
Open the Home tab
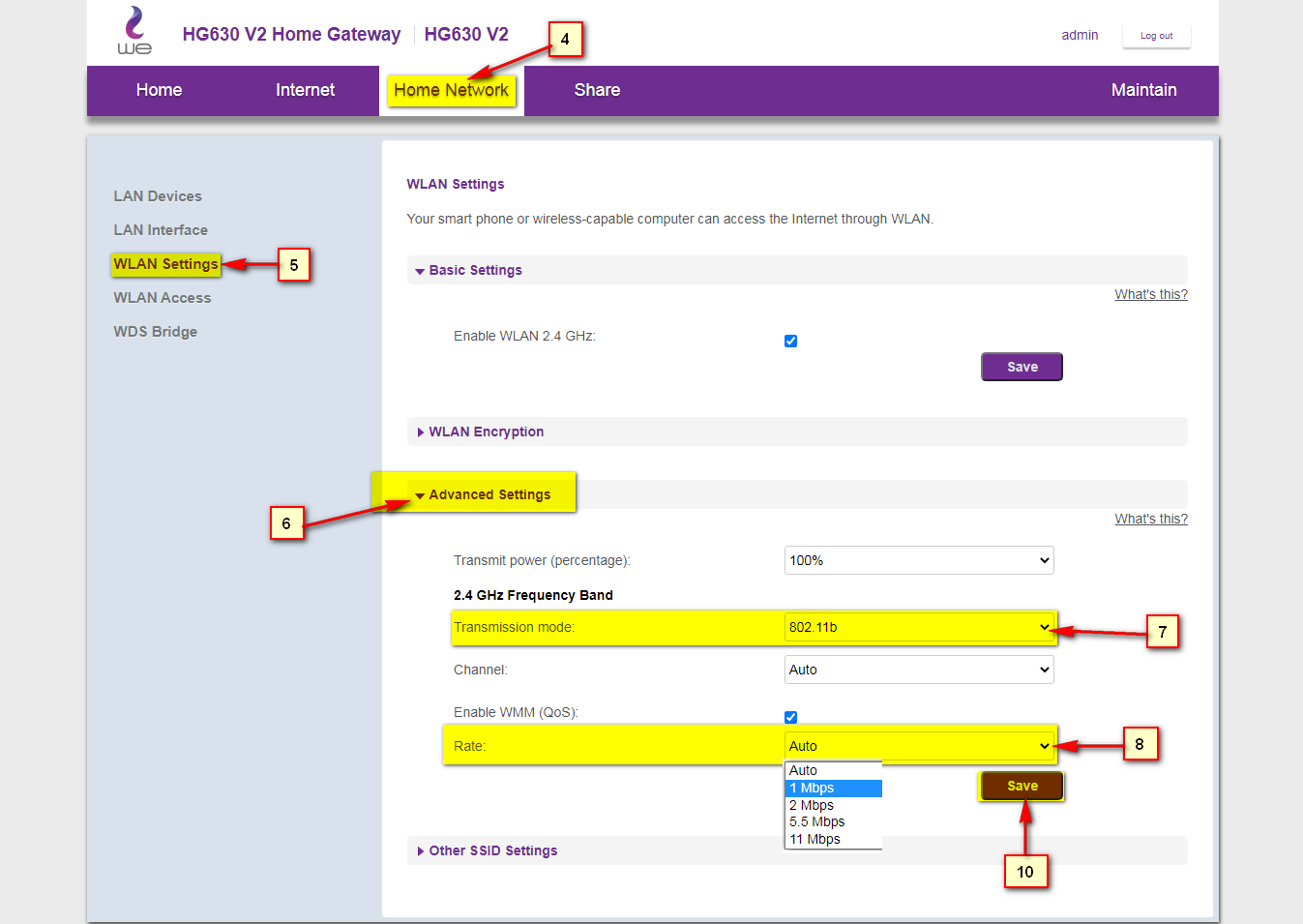(x=159, y=90)
